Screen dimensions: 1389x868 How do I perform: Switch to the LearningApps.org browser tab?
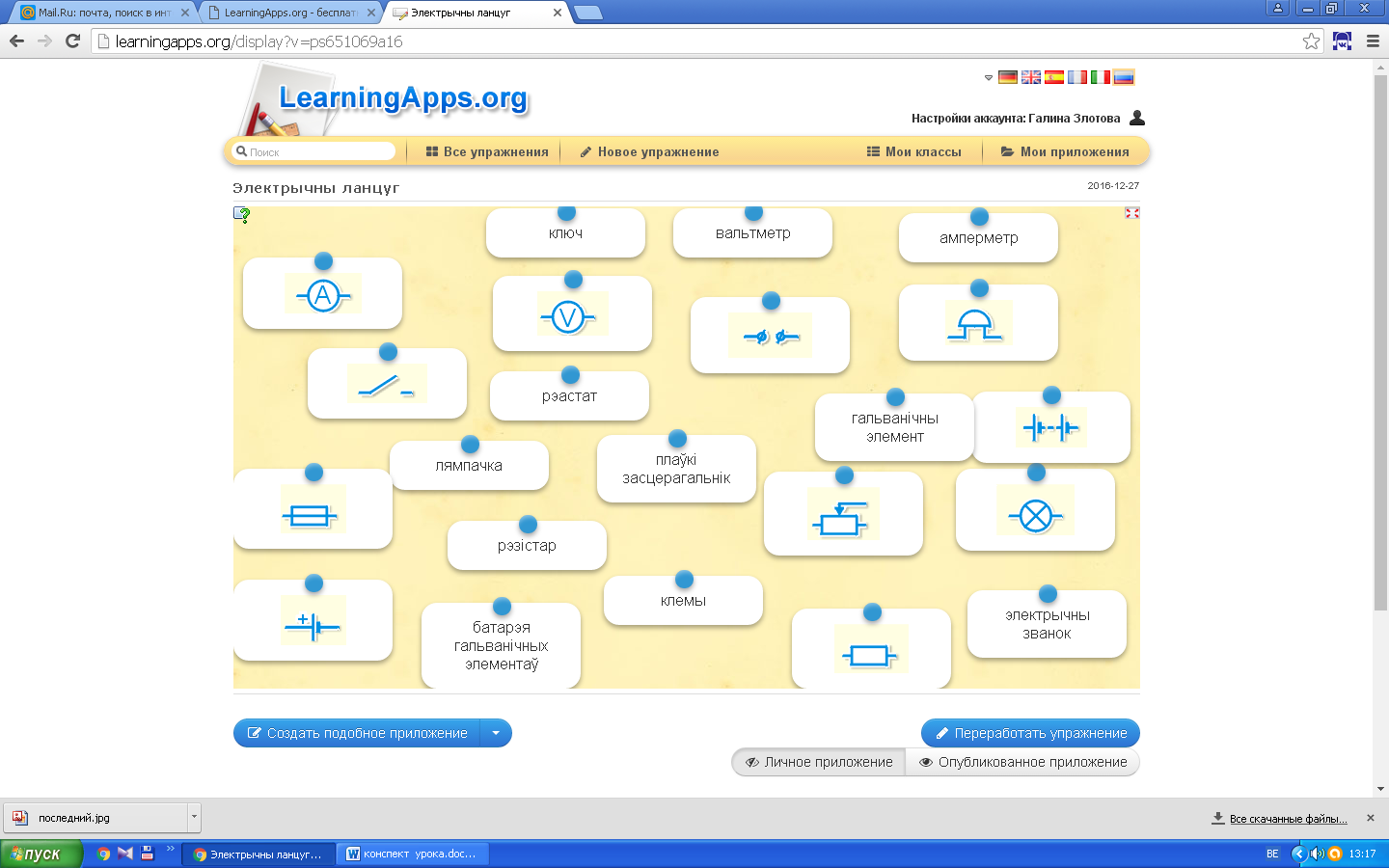coord(289,13)
